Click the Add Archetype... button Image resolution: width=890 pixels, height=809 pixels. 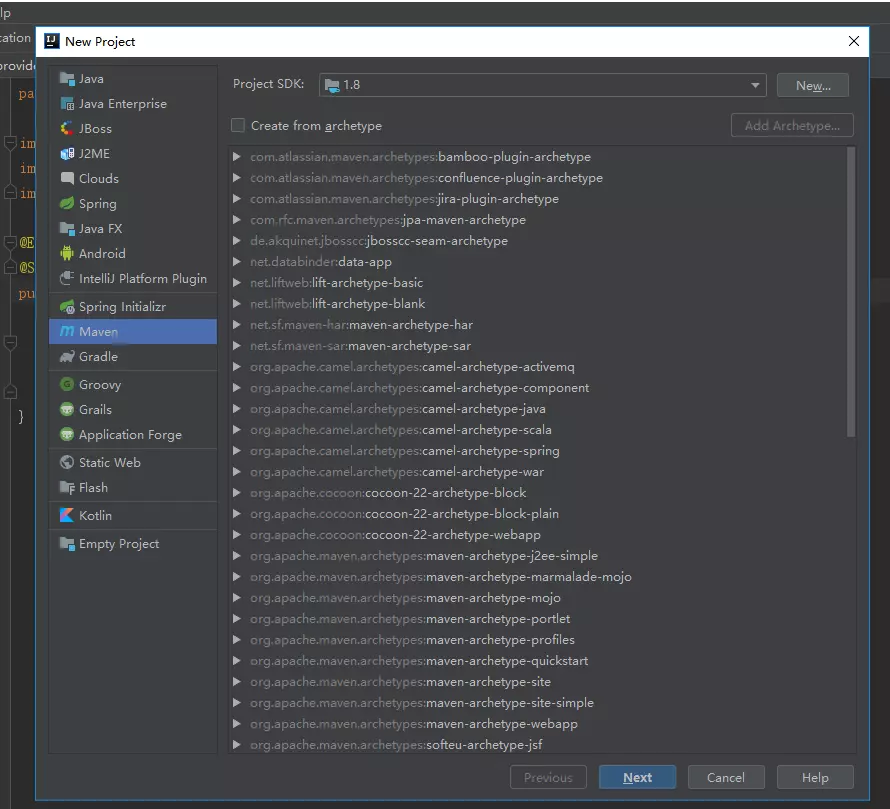[792, 125]
